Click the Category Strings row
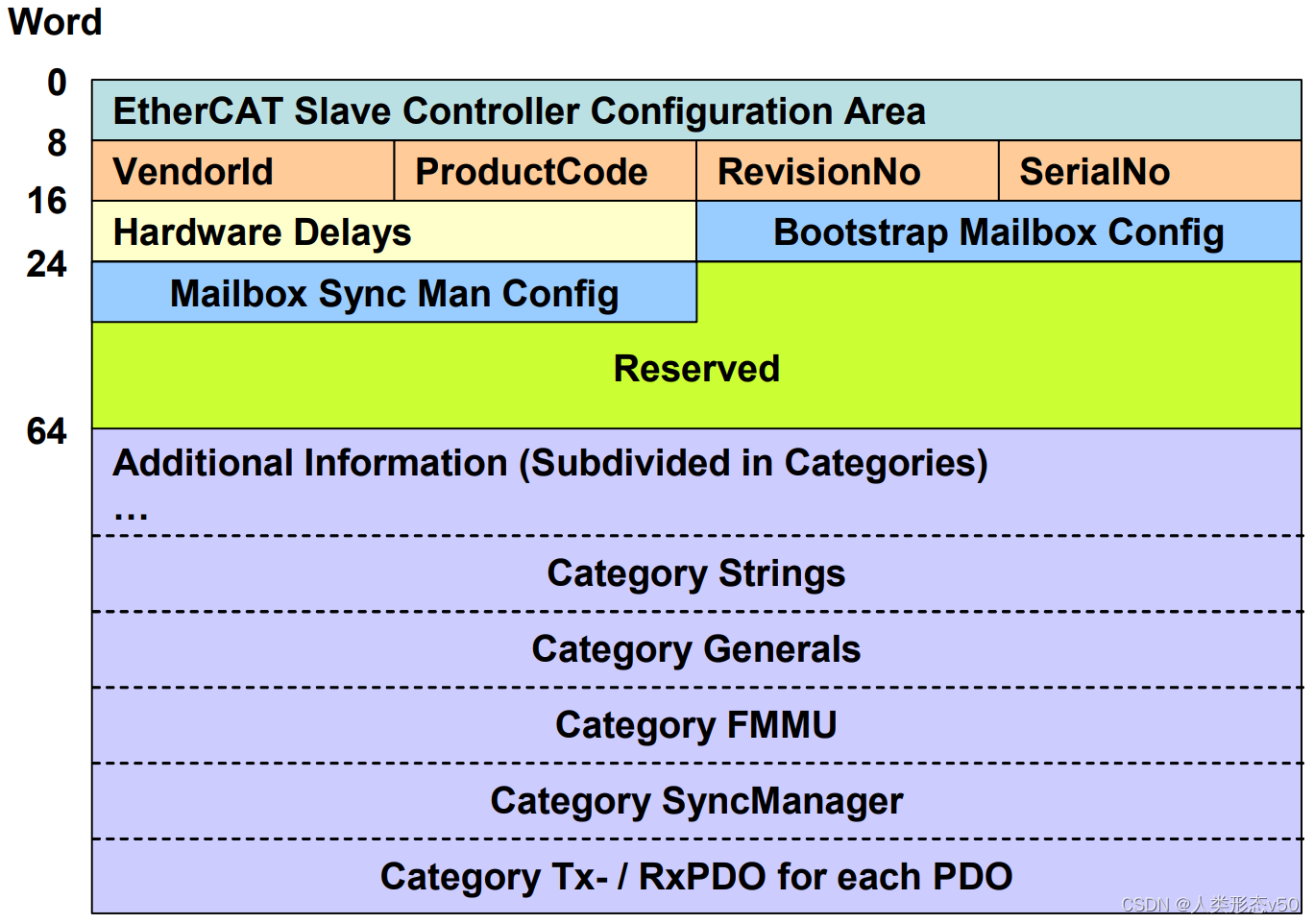 tap(696, 573)
